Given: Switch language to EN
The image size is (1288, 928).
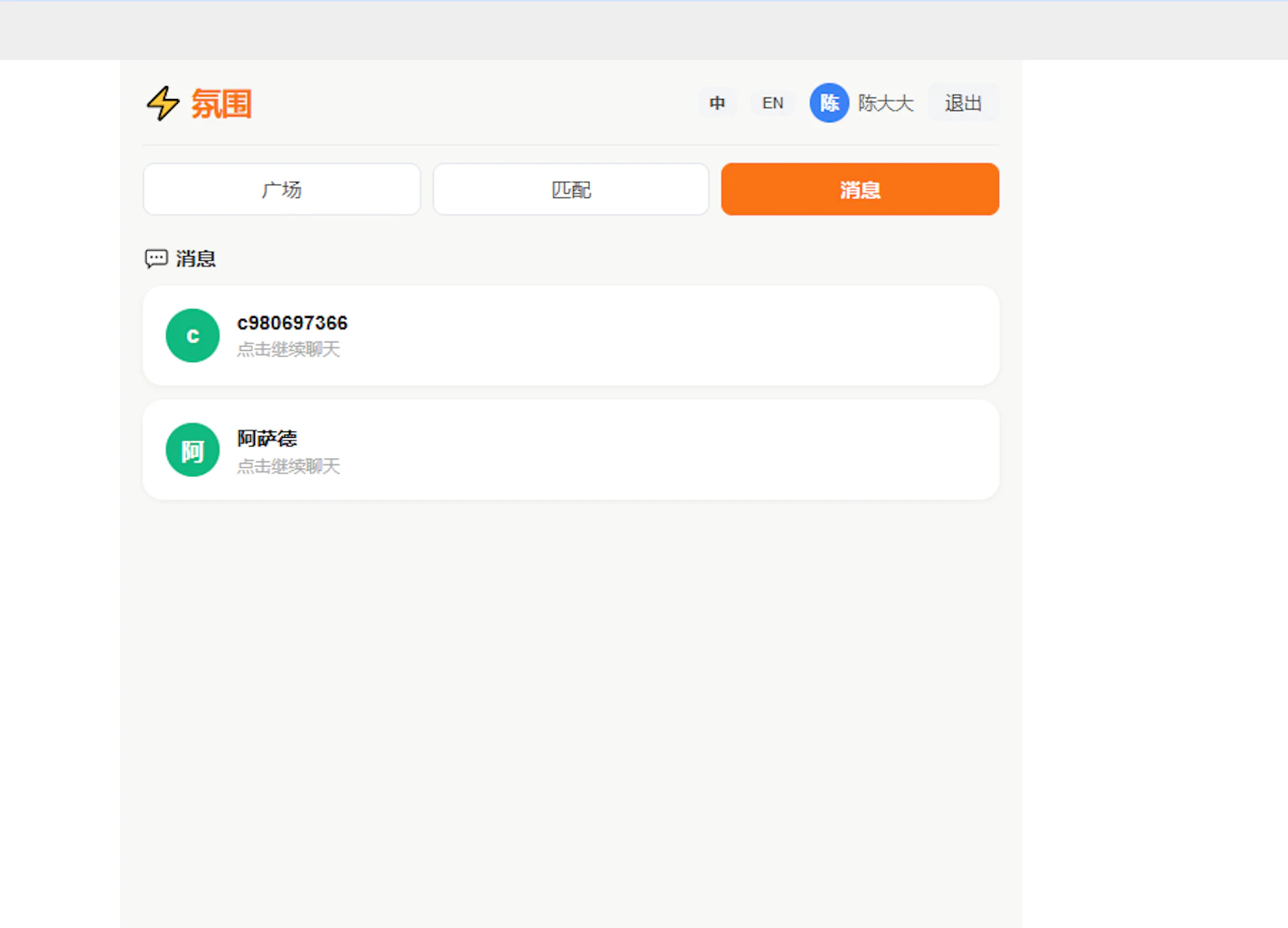Looking at the screenshot, I should (x=773, y=103).
